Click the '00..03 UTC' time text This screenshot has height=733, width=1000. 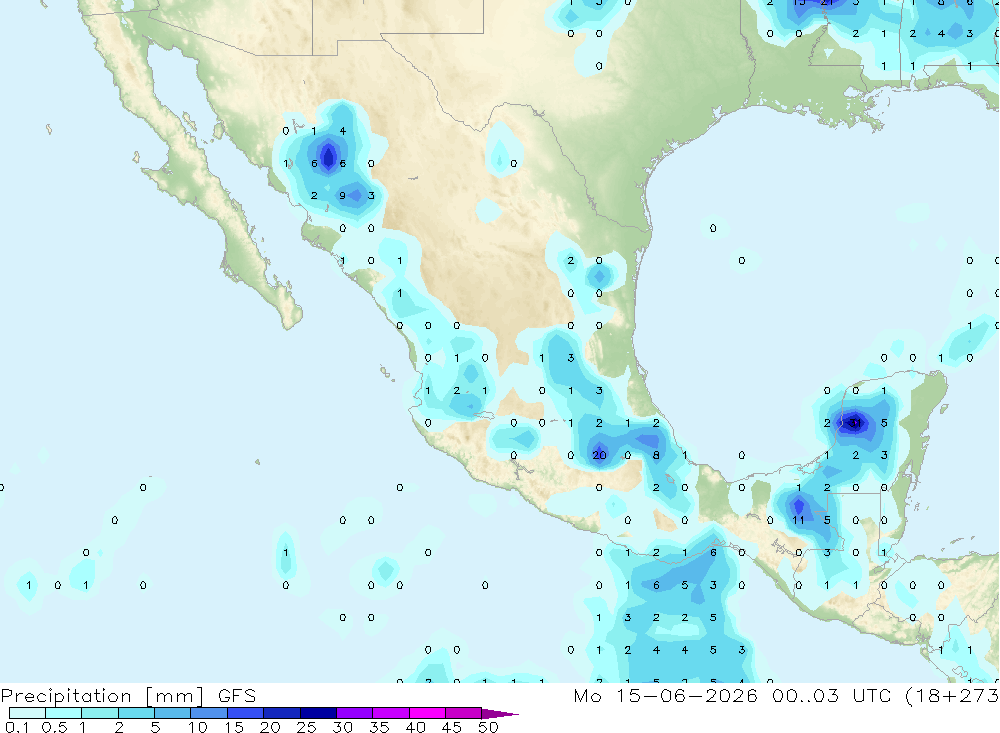tap(831, 695)
